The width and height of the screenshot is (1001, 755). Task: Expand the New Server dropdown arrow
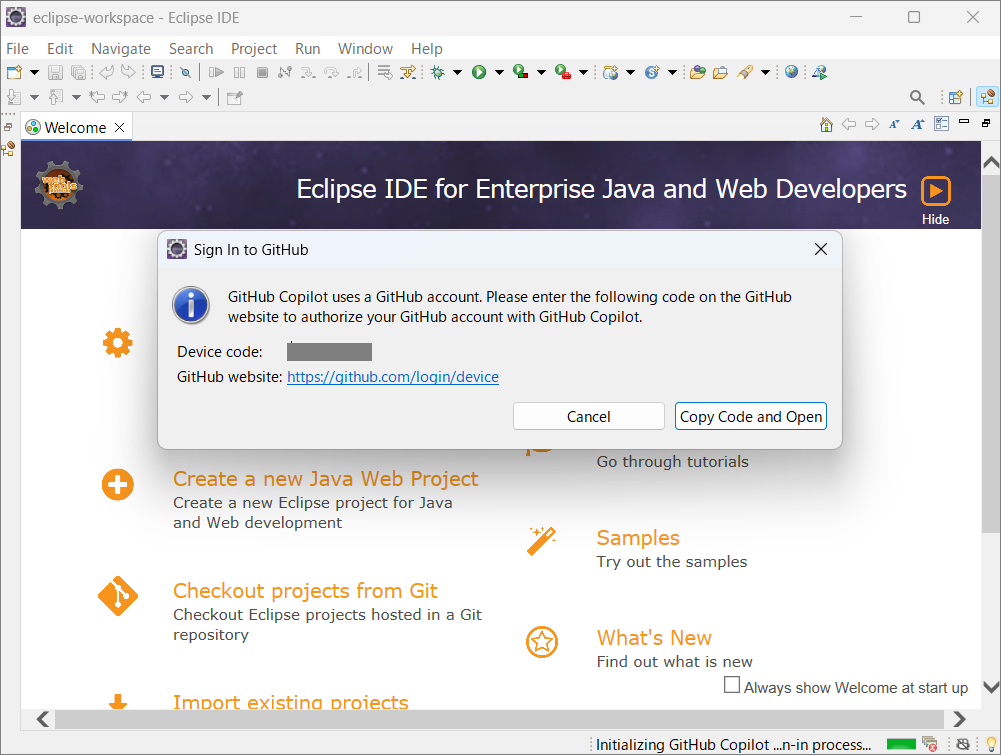coord(630,72)
